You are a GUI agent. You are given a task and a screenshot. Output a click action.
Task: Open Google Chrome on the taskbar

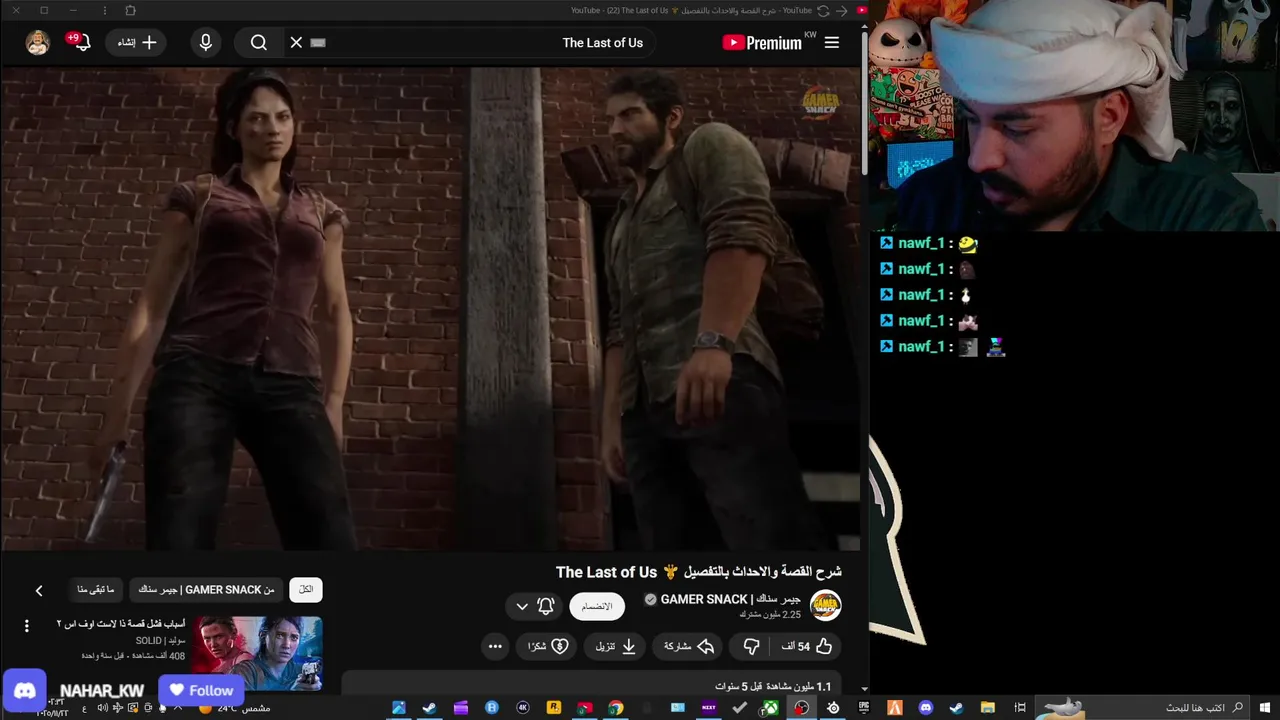coord(615,708)
